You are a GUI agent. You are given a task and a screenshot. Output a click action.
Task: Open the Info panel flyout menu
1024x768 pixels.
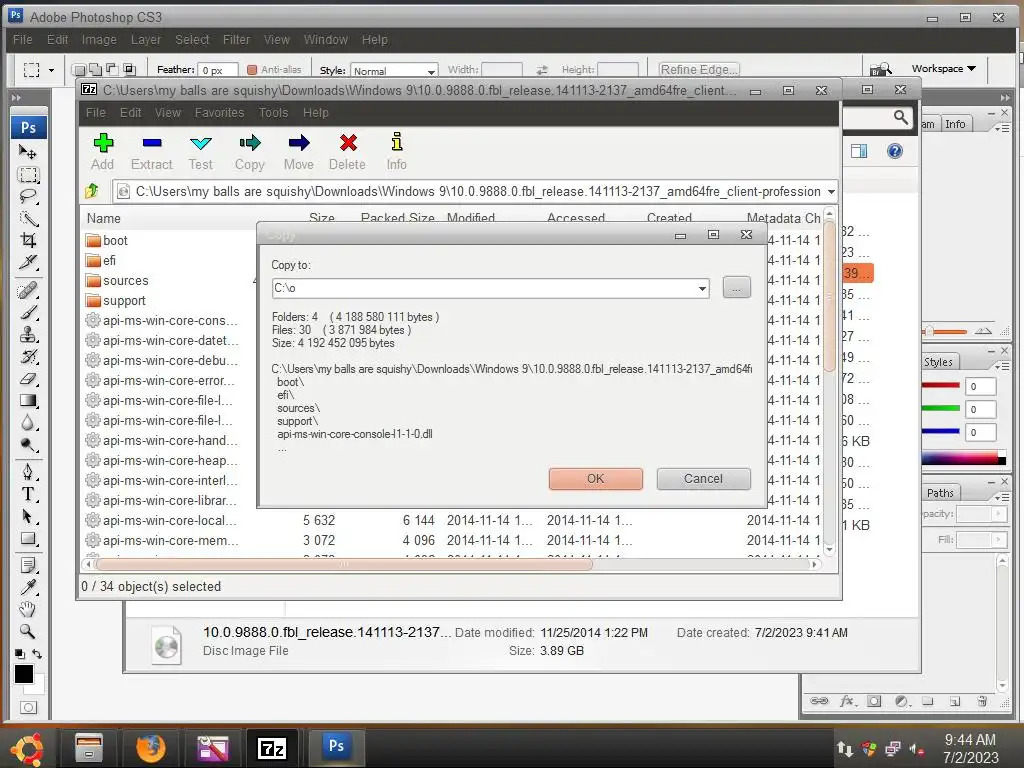[x=1002, y=129]
